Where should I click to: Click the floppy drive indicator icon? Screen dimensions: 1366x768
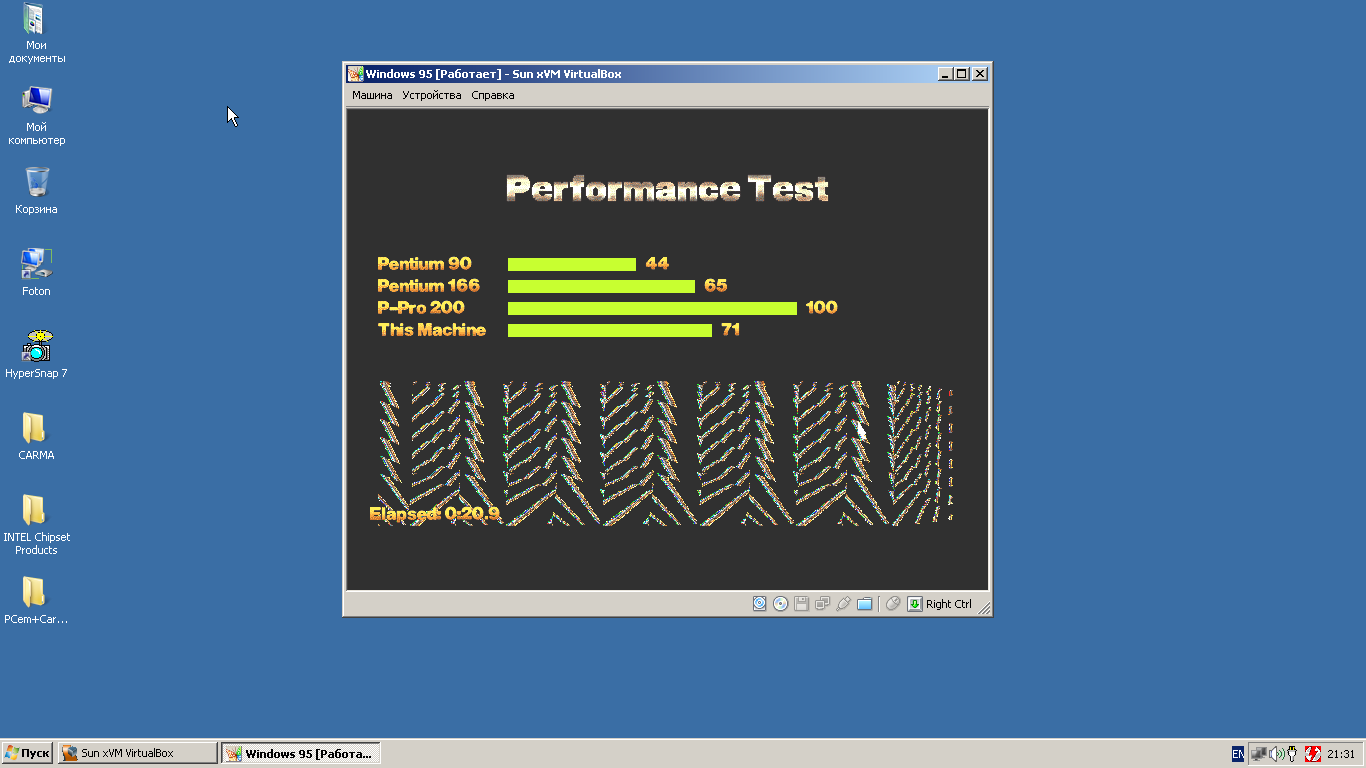(x=801, y=603)
